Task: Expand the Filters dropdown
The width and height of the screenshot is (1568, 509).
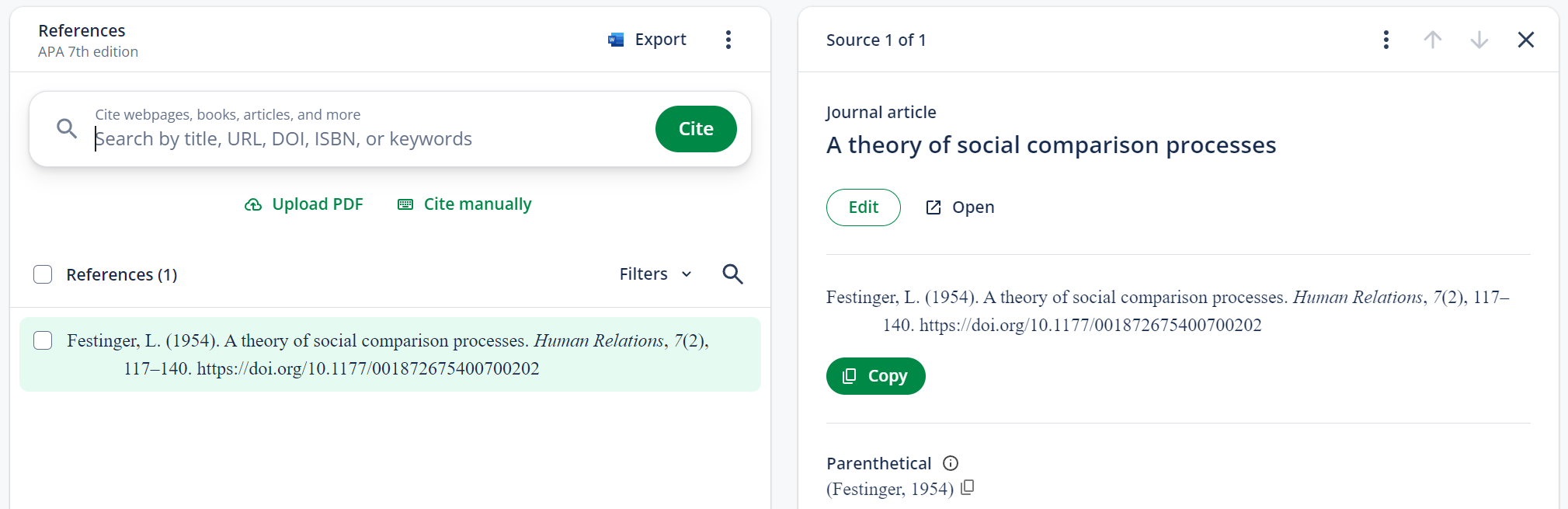Action: (x=655, y=274)
